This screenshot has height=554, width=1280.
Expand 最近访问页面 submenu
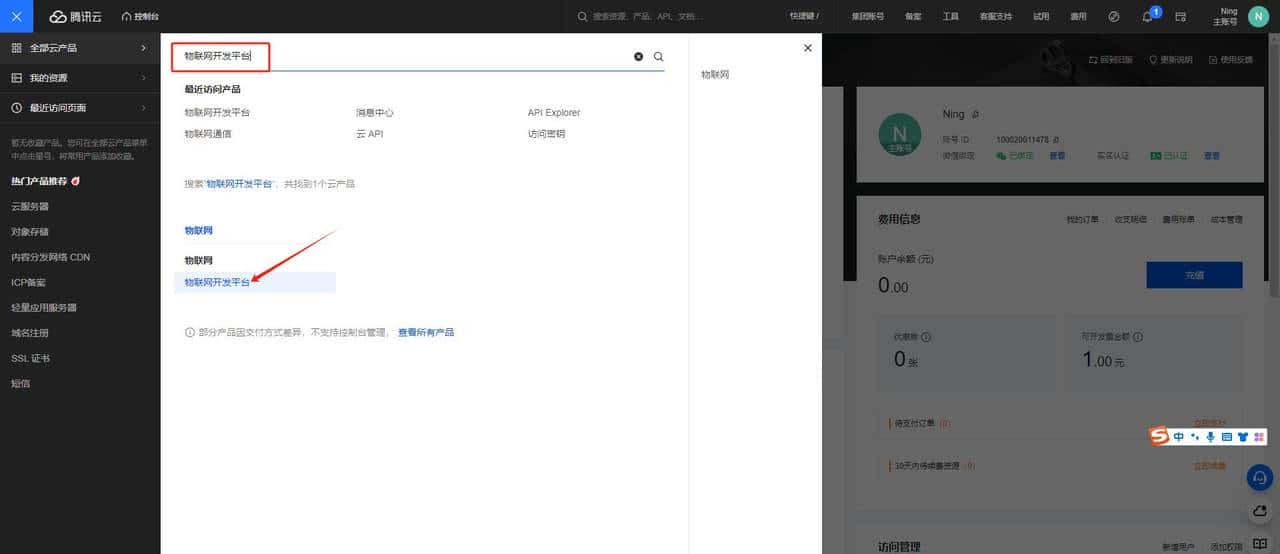[x=78, y=108]
